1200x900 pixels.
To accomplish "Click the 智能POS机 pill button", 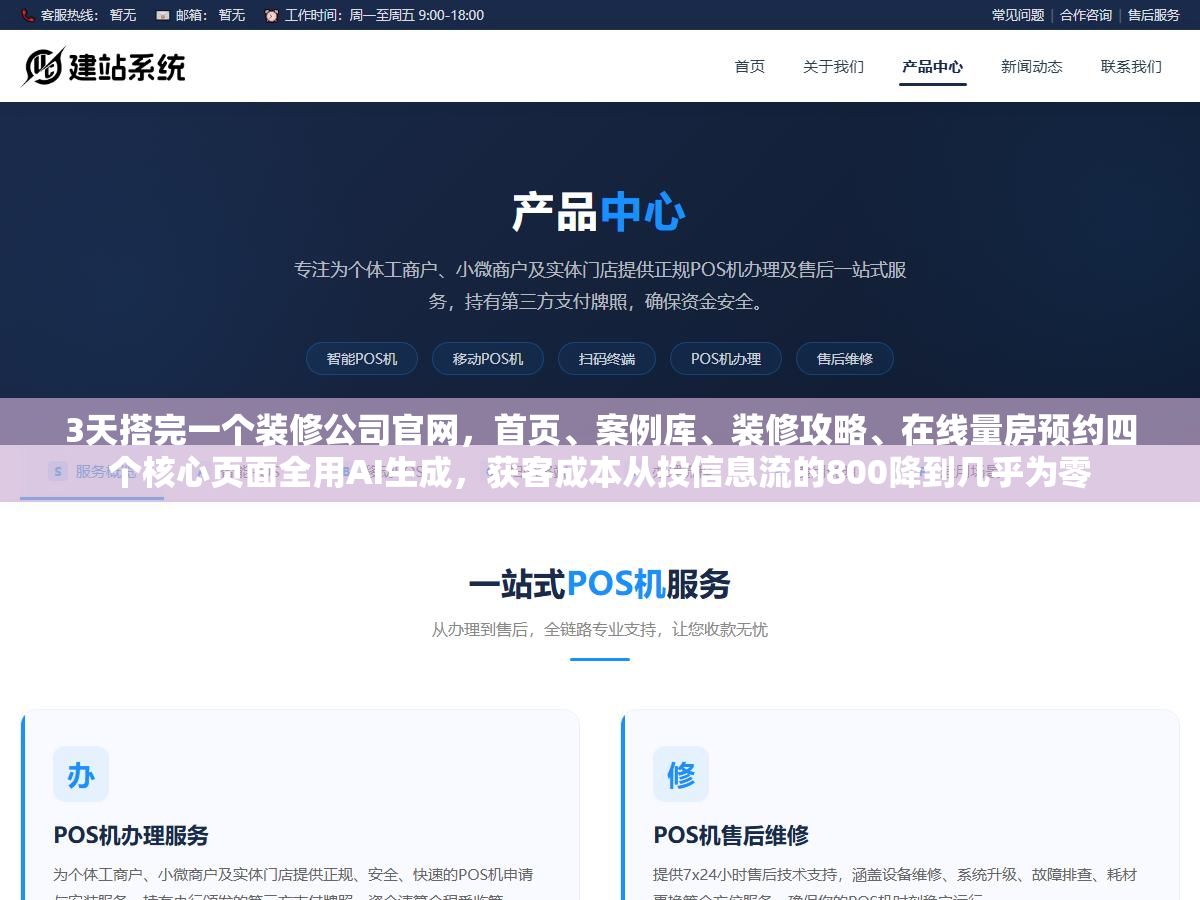I will (x=362, y=358).
